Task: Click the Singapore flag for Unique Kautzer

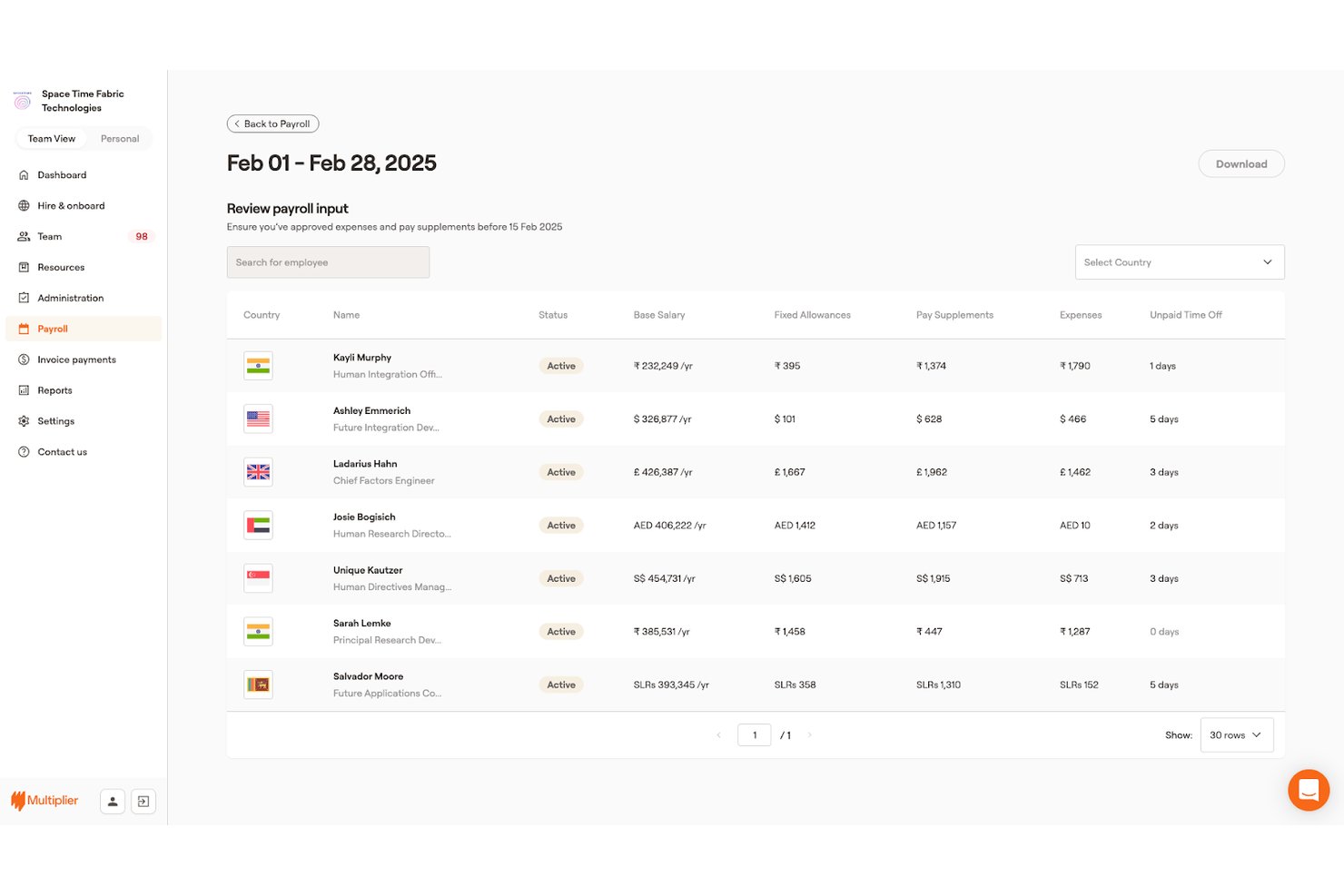Action: click(x=259, y=578)
